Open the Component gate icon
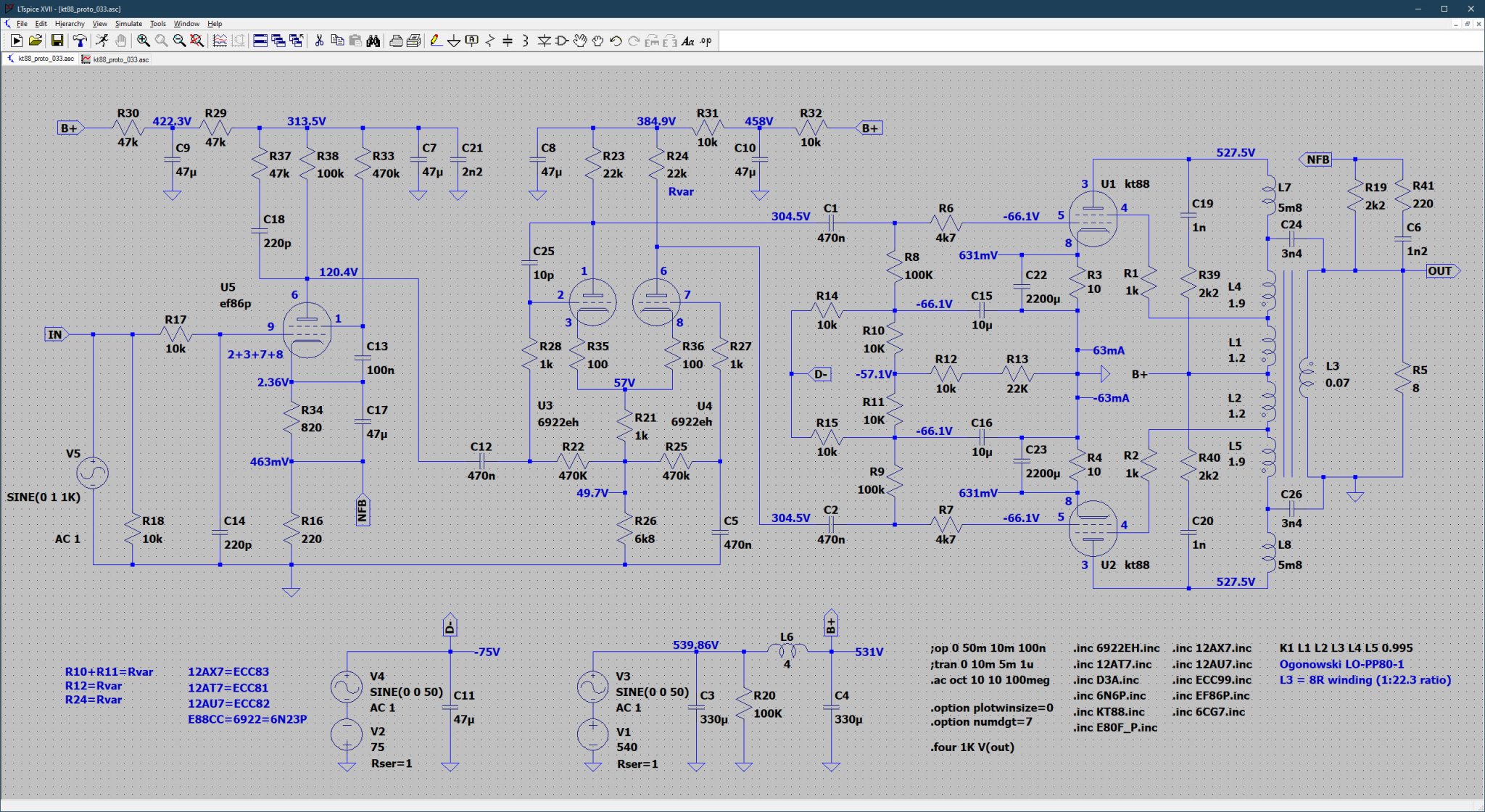The image size is (1485, 812). (x=562, y=41)
